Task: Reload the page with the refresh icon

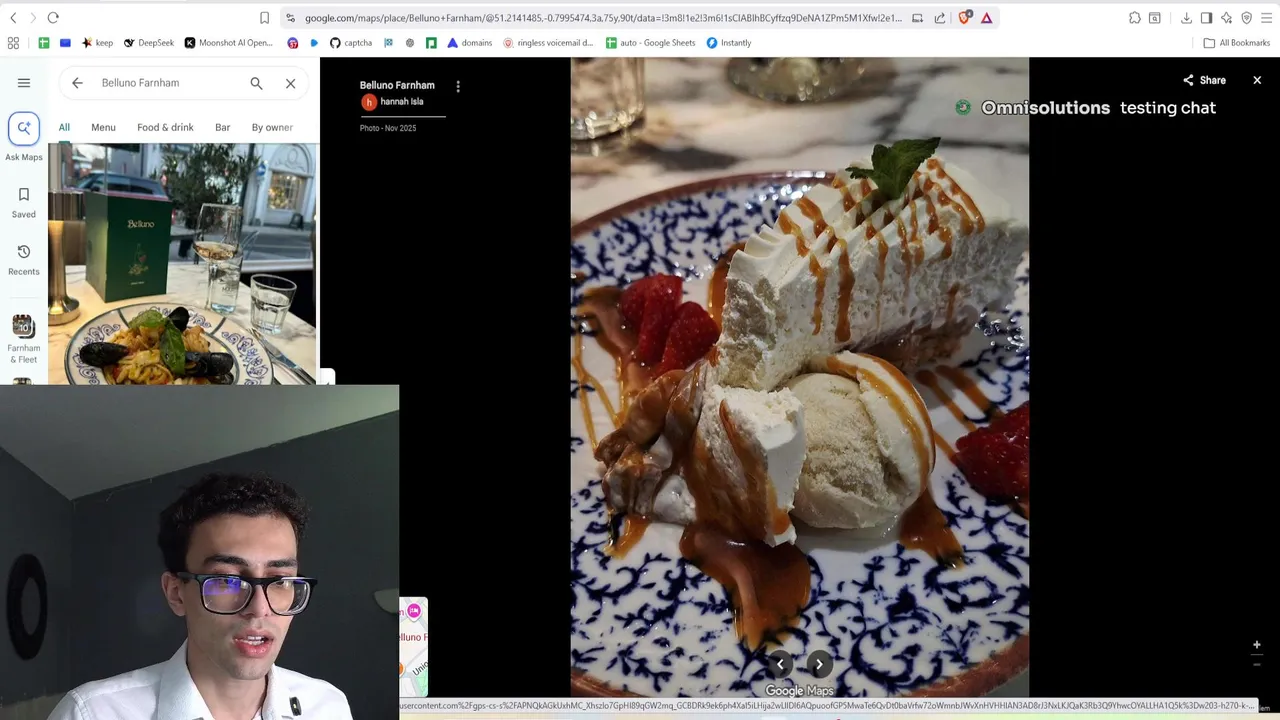Action: (53, 18)
